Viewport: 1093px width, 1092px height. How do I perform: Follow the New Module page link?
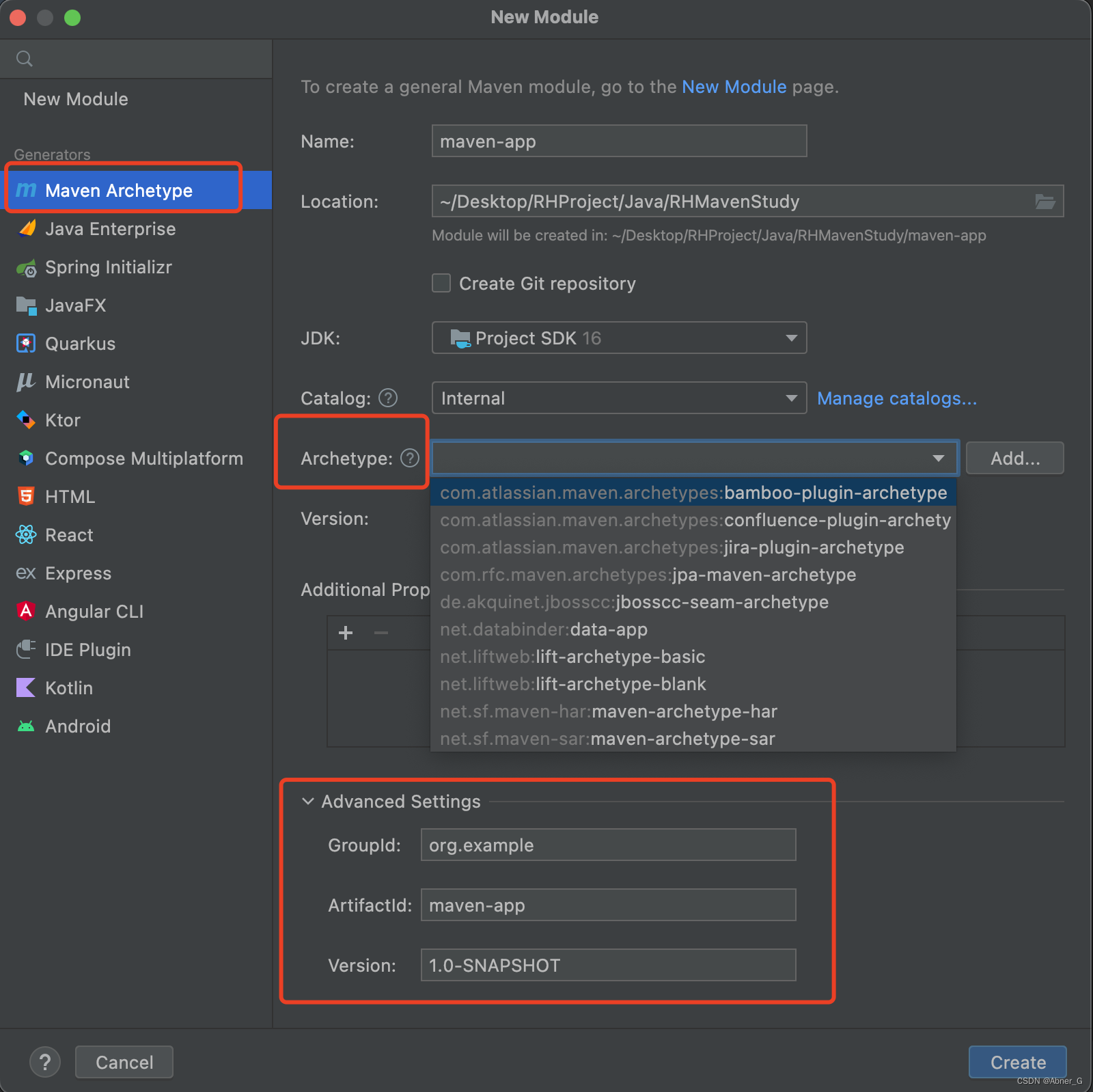click(734, 87)
